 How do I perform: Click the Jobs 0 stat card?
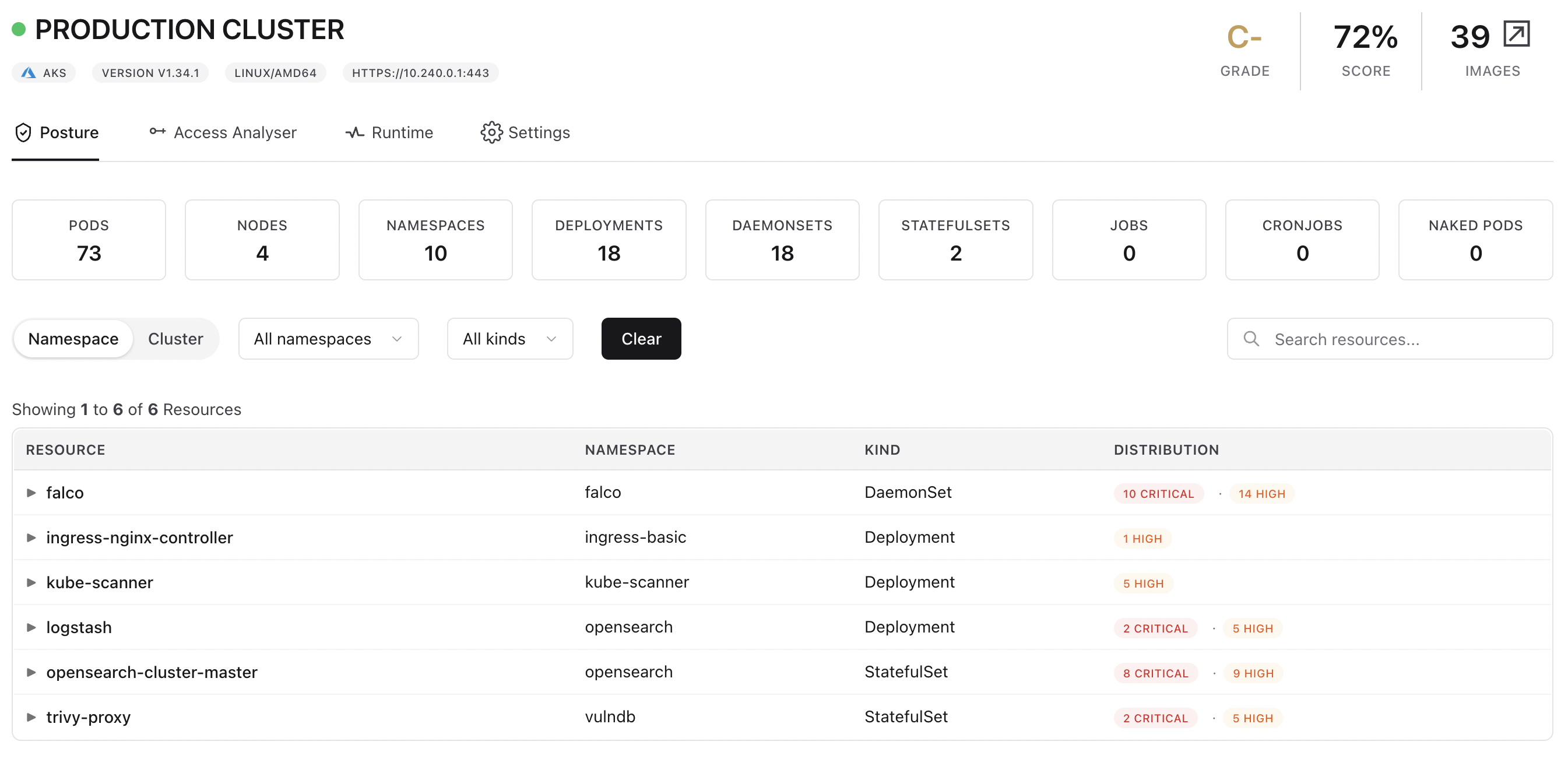1129,240
